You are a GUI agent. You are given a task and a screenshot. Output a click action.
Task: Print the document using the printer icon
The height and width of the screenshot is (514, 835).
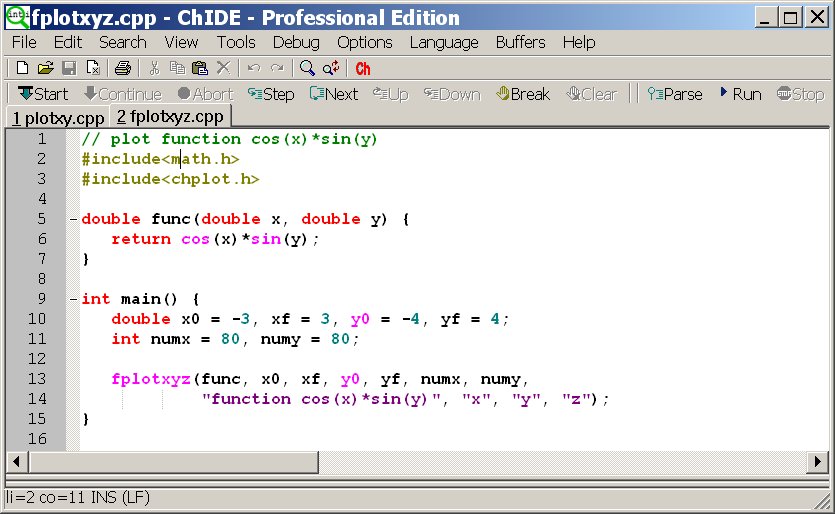point(123,68)
